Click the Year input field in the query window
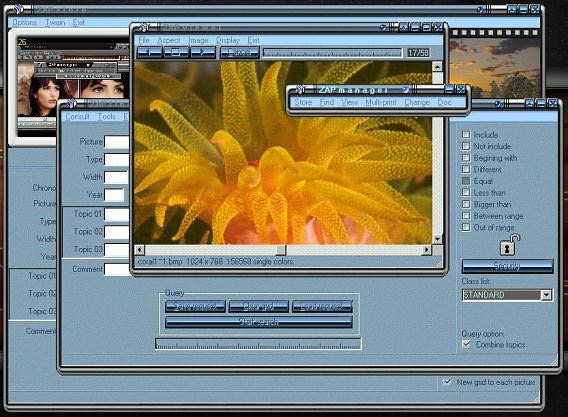This screenshot has height=417, width=568. tap(114, 195)
